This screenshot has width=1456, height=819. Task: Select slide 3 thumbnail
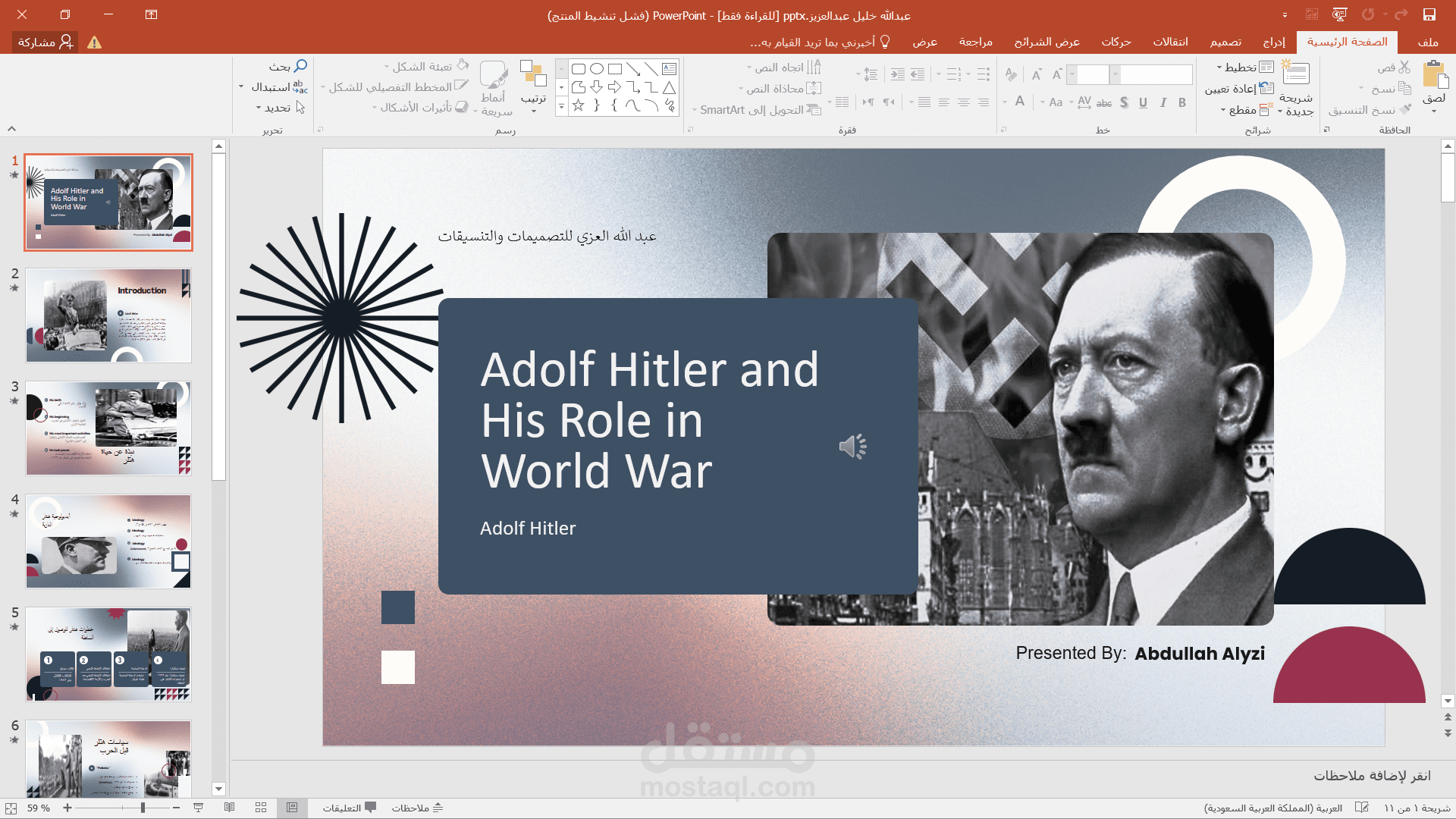(x=108, y=428)
